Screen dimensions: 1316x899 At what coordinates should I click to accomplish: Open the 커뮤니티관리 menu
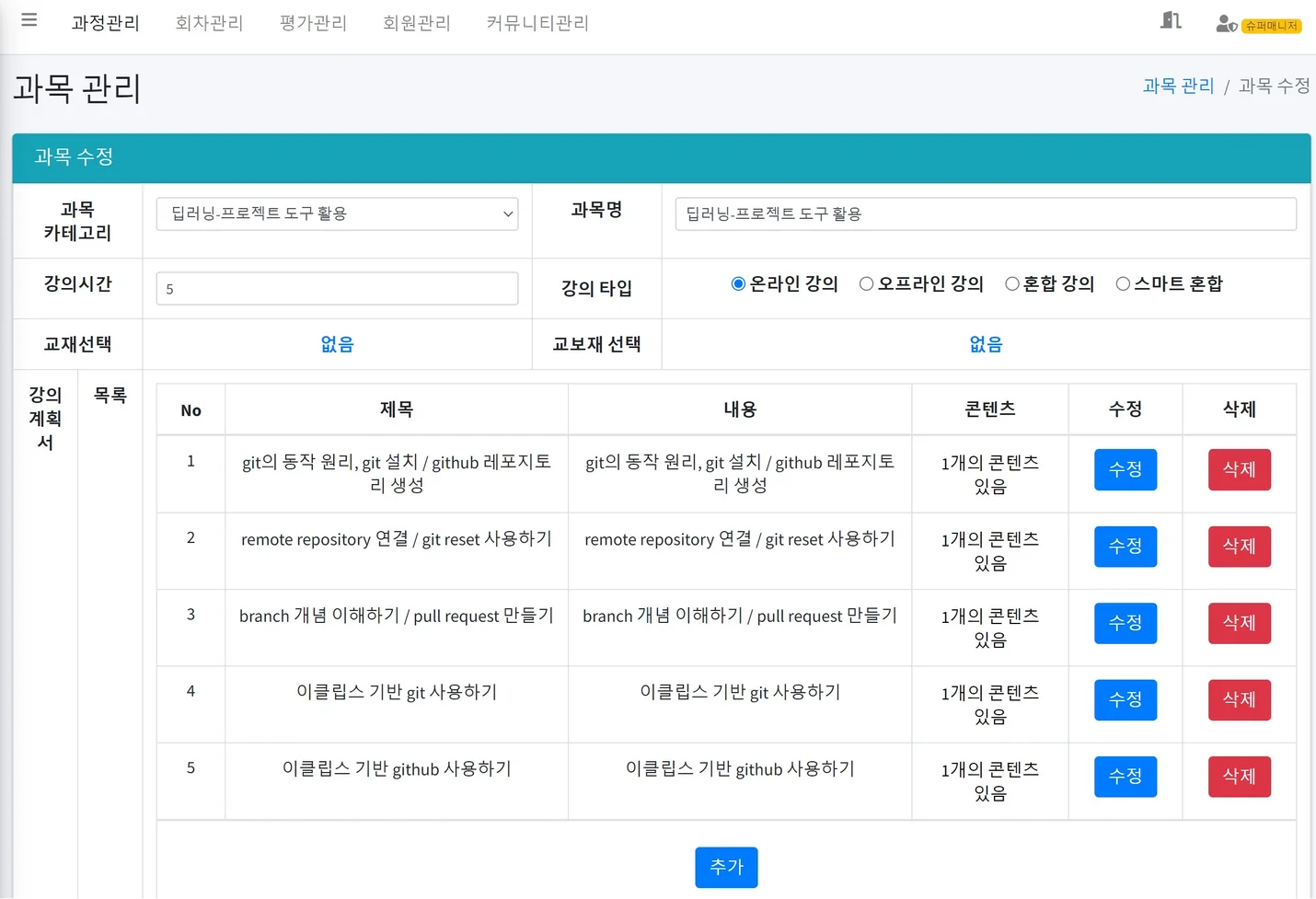coord(537,23)
